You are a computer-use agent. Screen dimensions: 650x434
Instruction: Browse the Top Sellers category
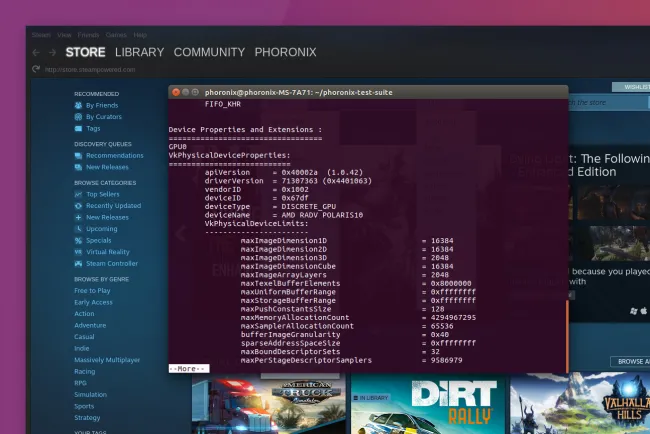102,194
